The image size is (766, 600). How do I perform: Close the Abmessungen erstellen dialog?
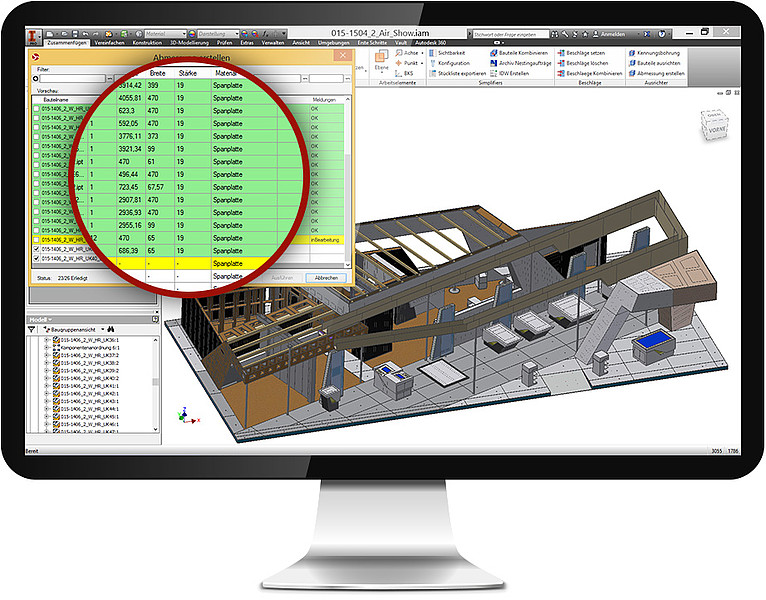[x=342, y=55]
